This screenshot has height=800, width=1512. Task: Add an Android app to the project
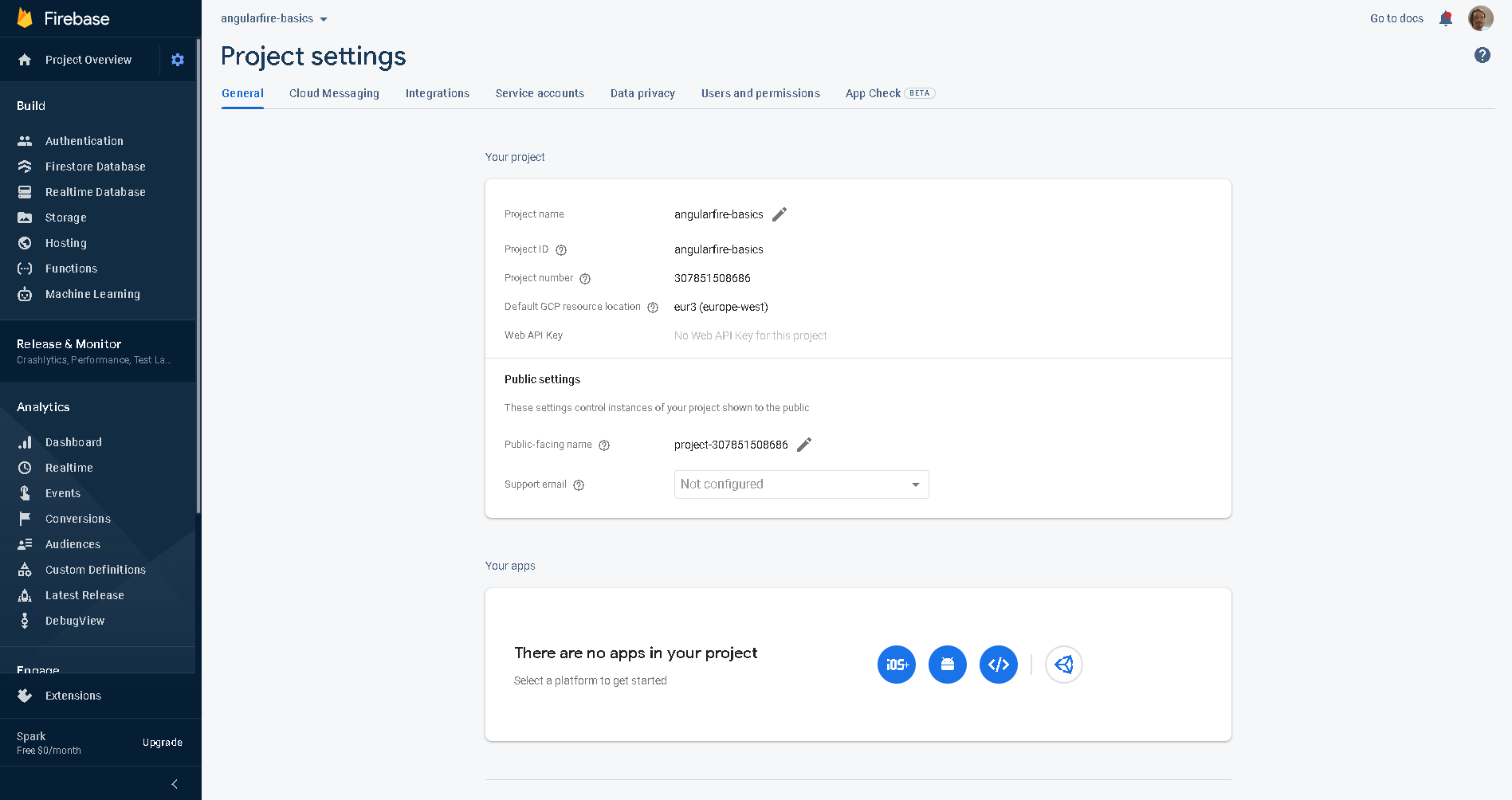pos(948,665)
